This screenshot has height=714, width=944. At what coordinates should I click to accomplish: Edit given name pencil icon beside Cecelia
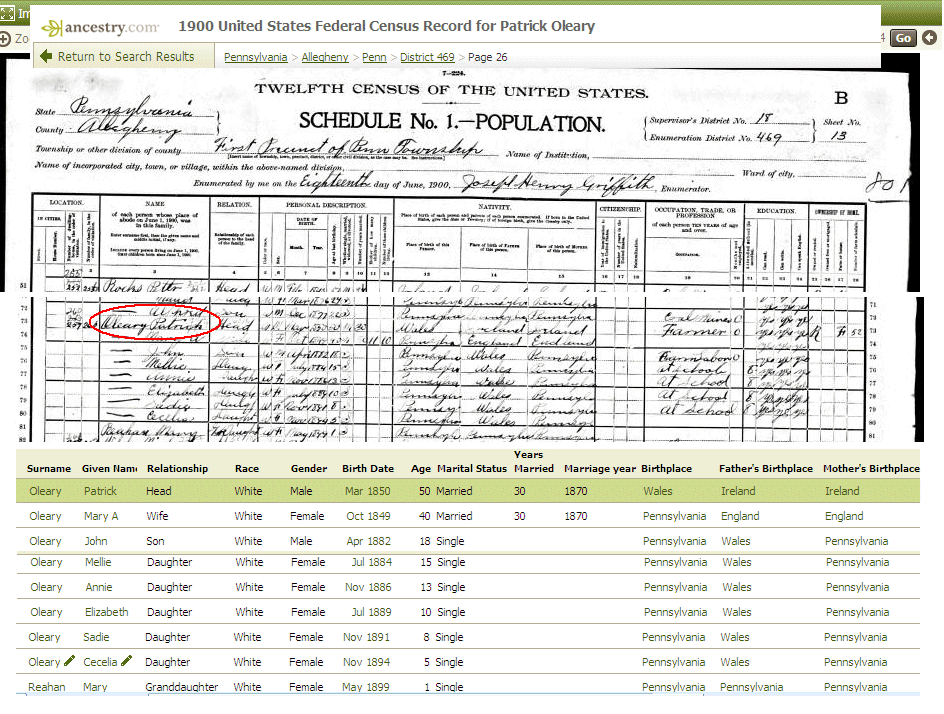click(127, 662)
